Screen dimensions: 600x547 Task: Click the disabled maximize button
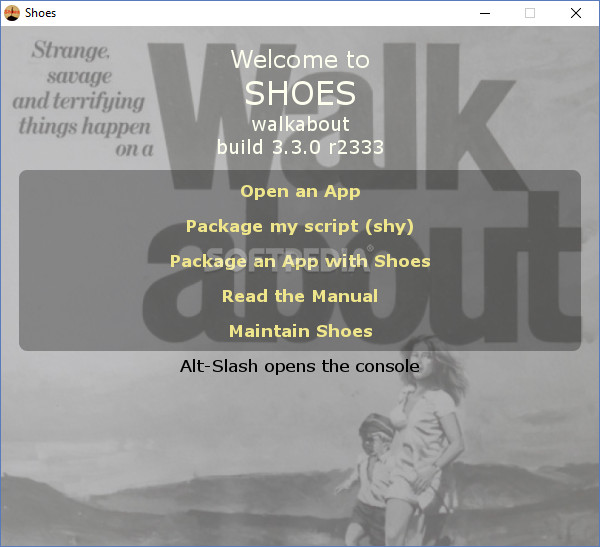530,13
